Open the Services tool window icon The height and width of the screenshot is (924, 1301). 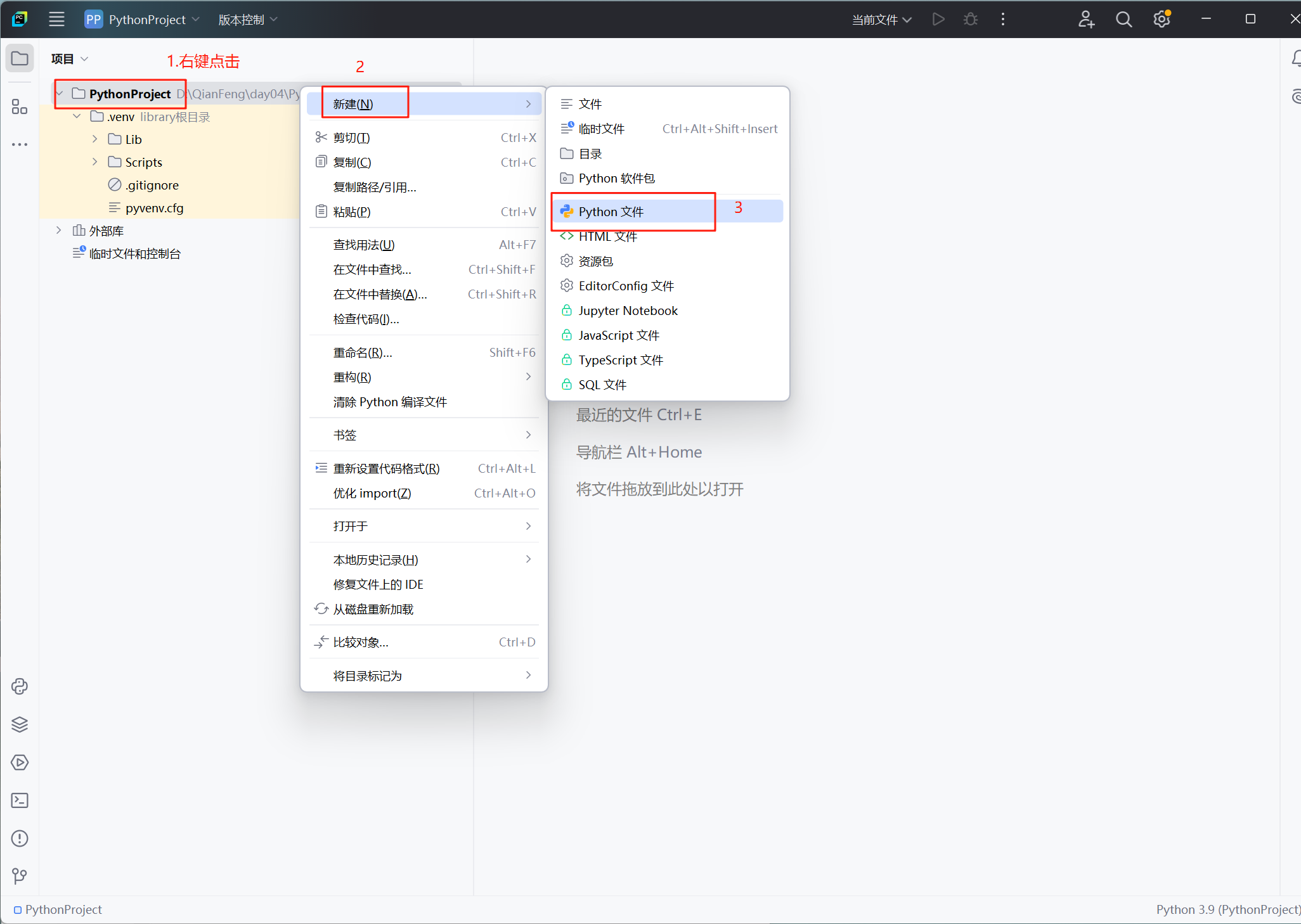point(20,762)
